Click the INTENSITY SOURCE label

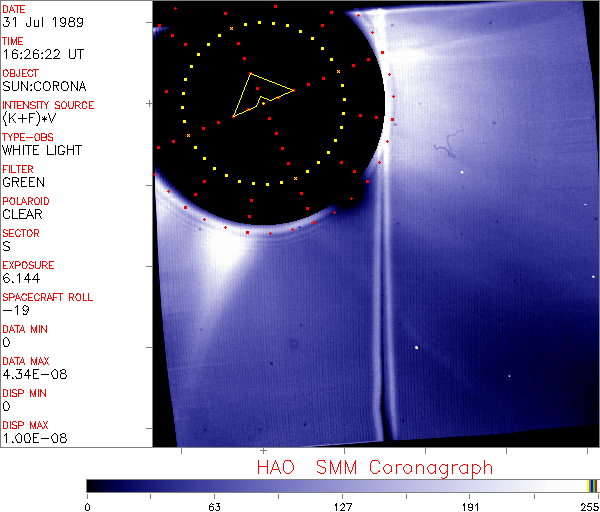[48, 105]
